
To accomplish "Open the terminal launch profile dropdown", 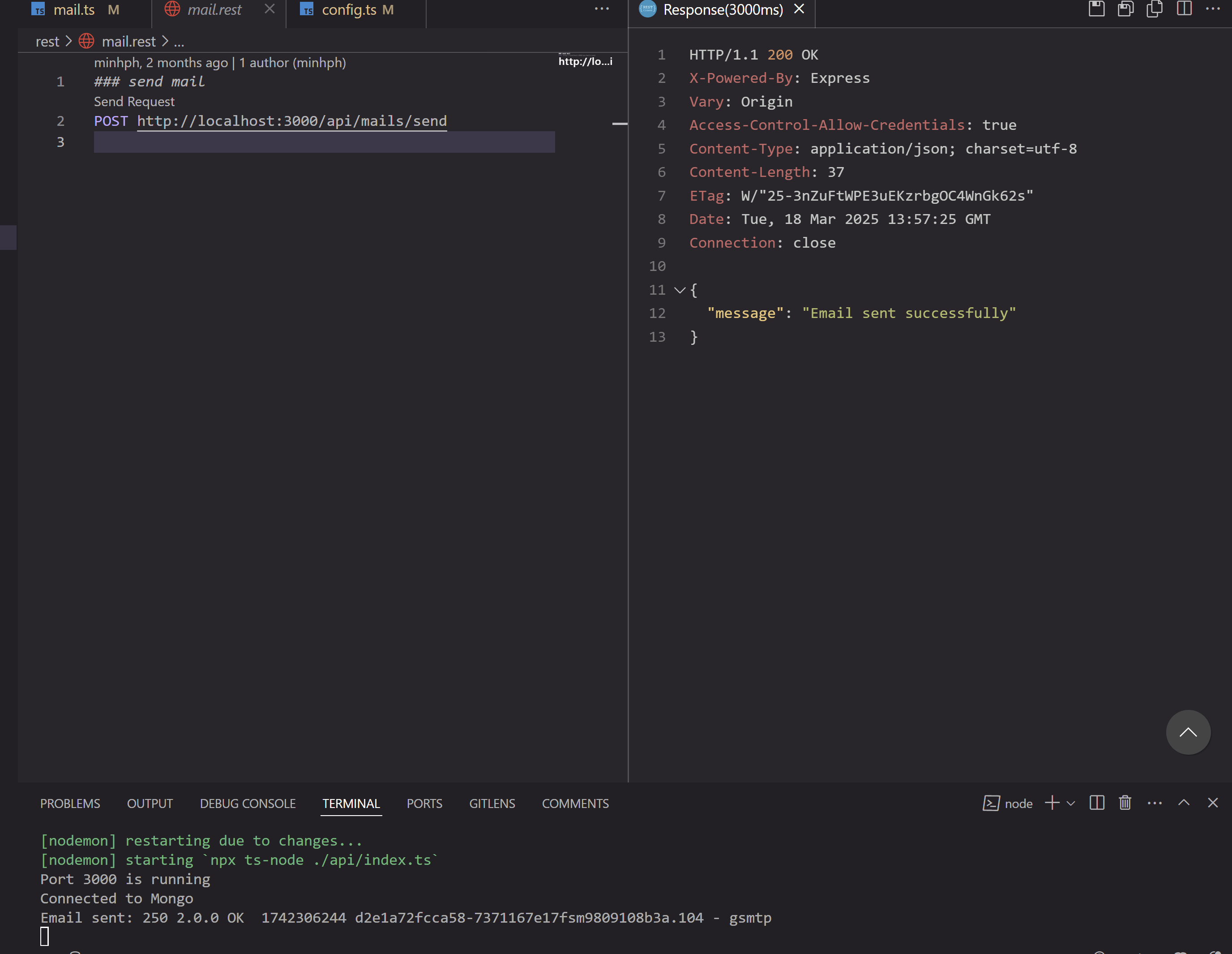I will click(1071, 803).
